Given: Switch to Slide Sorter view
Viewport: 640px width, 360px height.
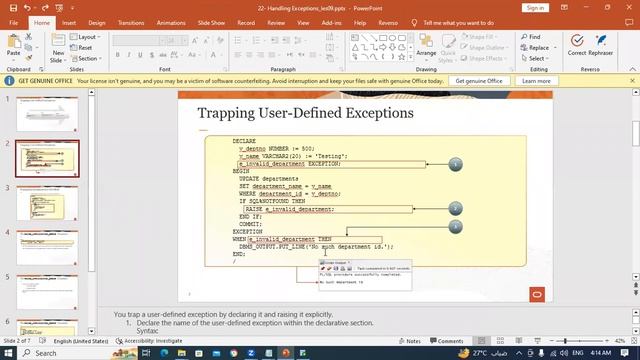Looking at the screenshot, I should coord(500,341).
